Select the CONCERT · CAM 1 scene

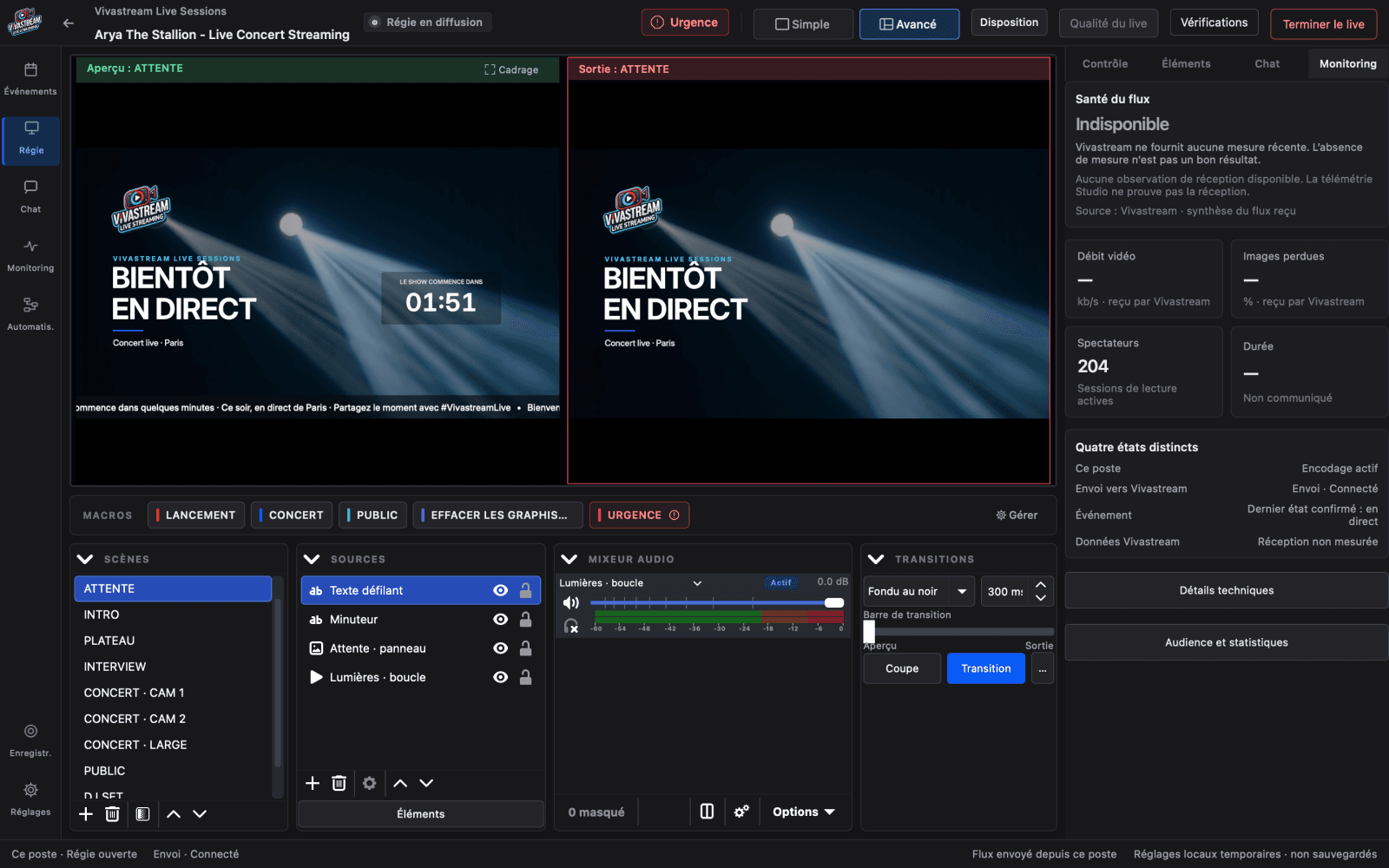click(x=173, y=693)
